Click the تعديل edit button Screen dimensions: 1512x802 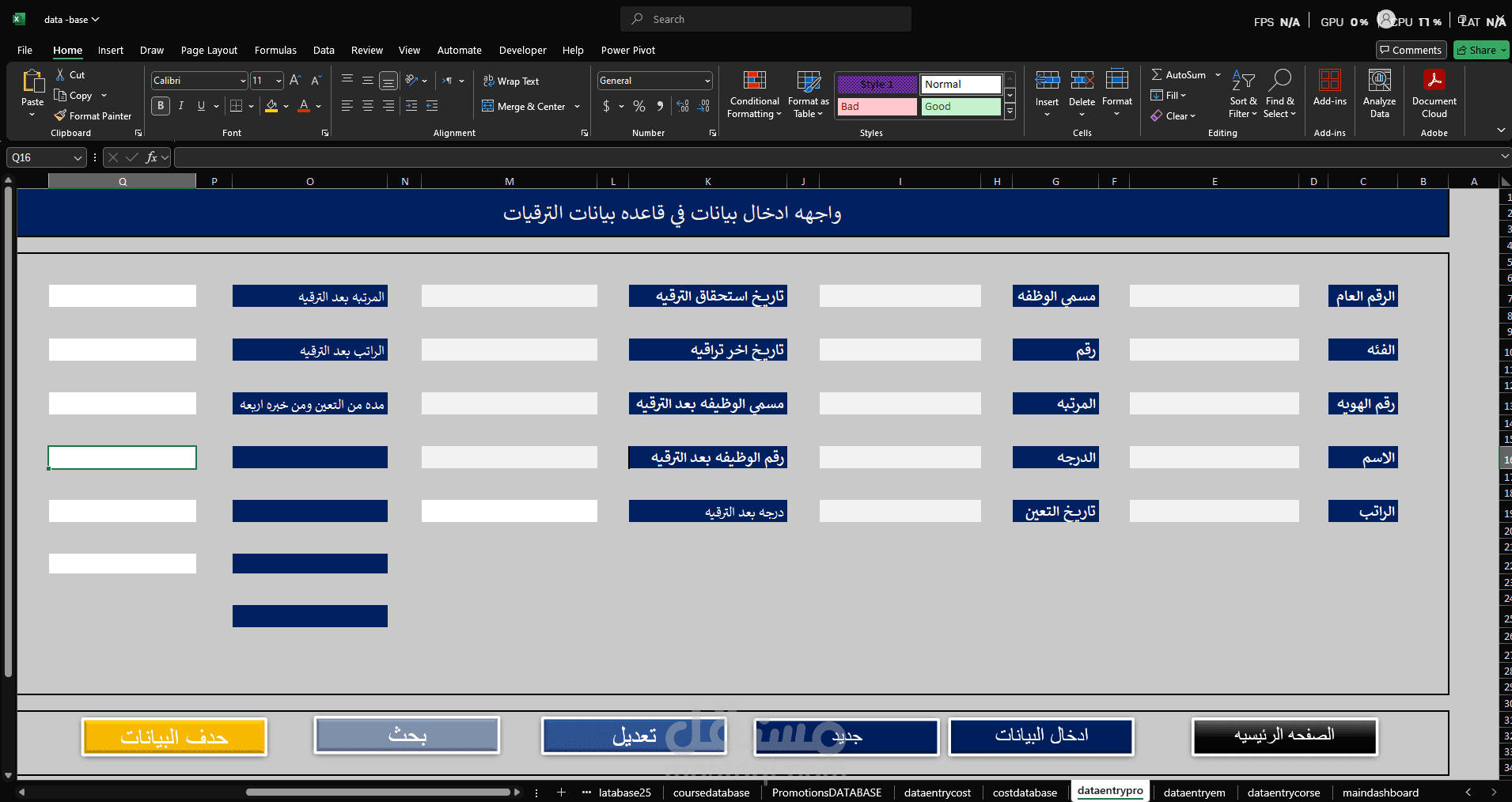tap(634, 736)
